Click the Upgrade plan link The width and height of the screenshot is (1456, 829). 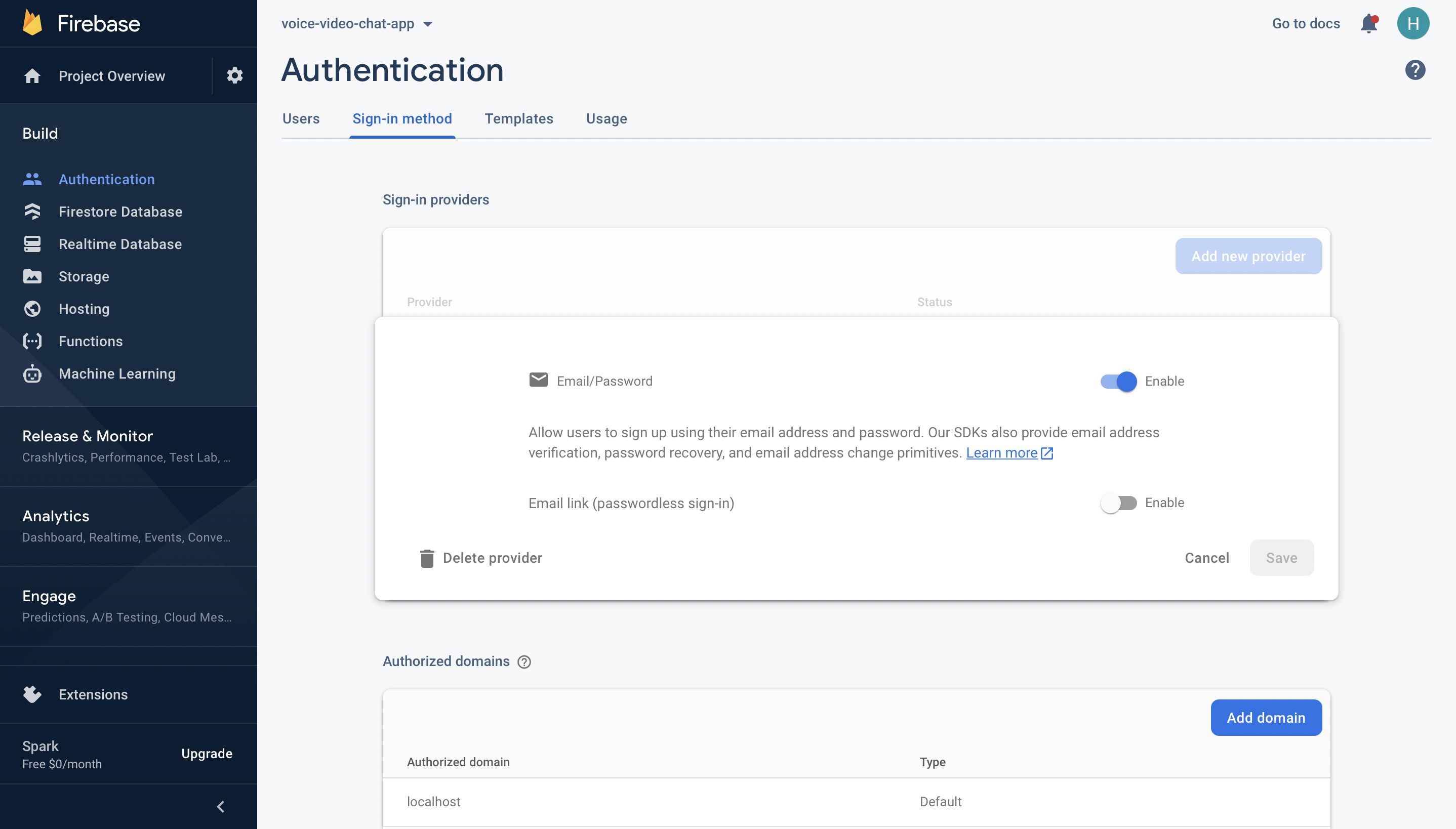tap(206, 753)
